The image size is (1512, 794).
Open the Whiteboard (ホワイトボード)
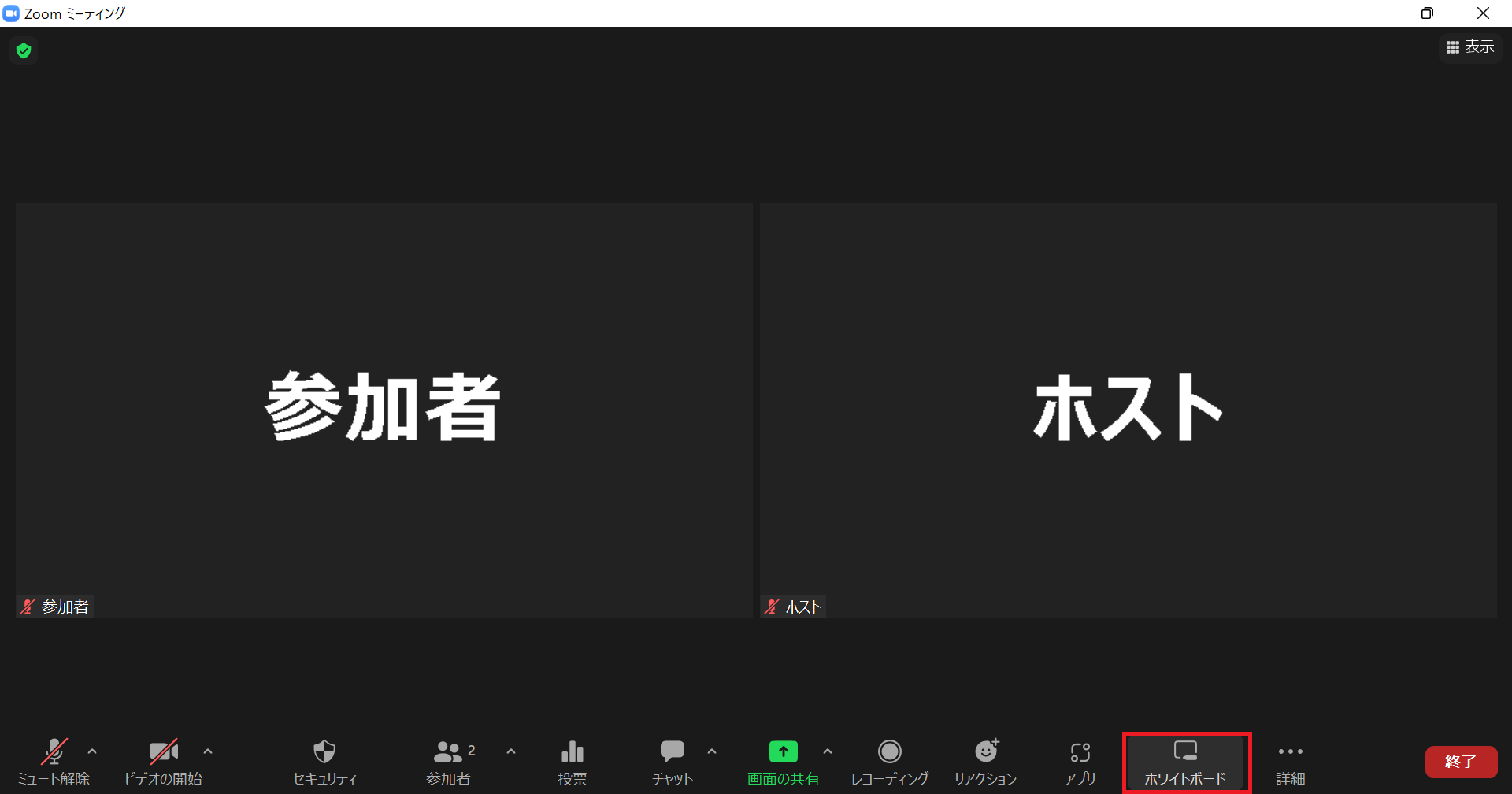pyautogui.click(x=1185, y=762)
